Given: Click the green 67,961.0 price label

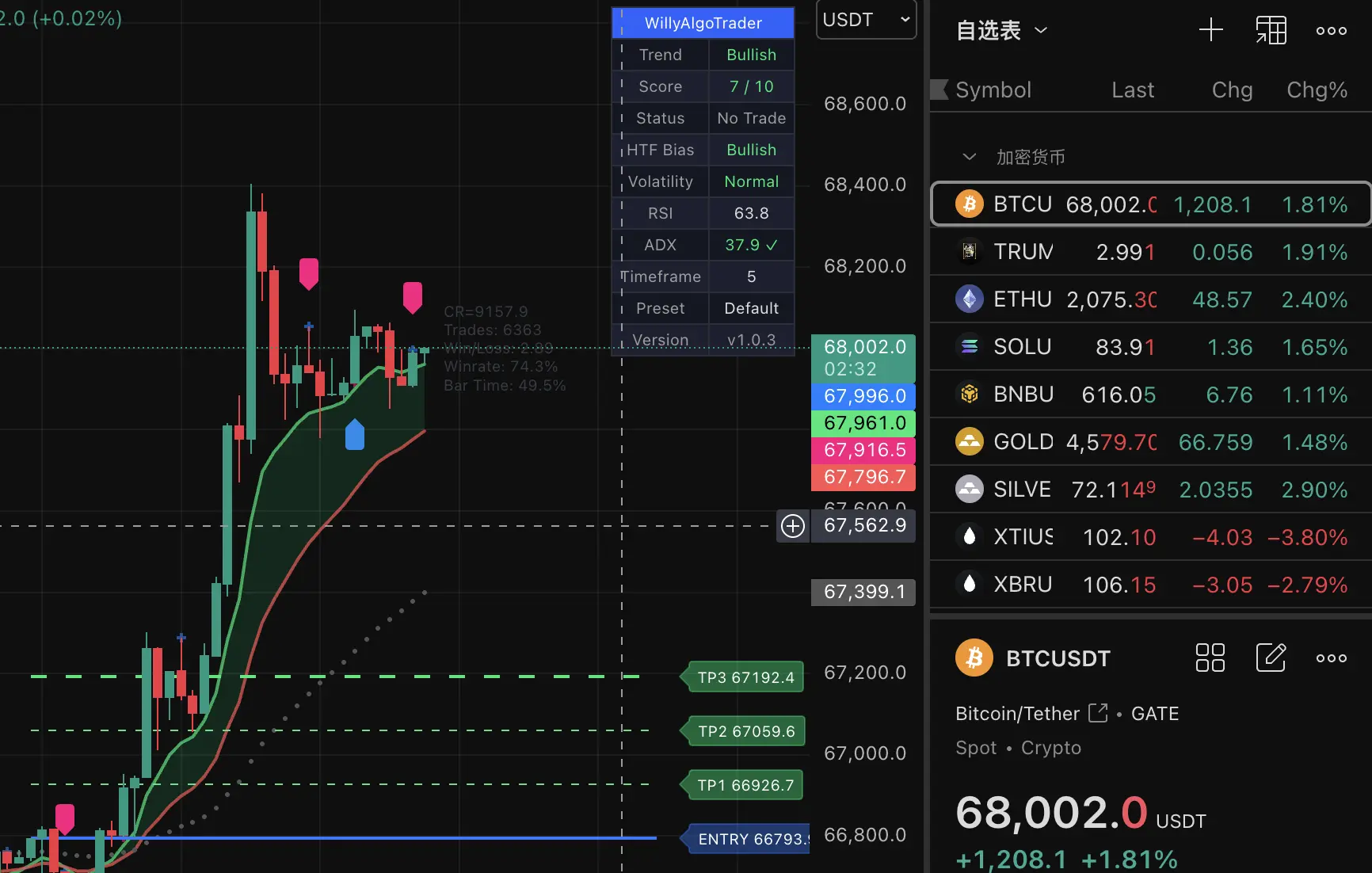Looking at the screenshot, I should pyautogui.click(x=863, y=423).
